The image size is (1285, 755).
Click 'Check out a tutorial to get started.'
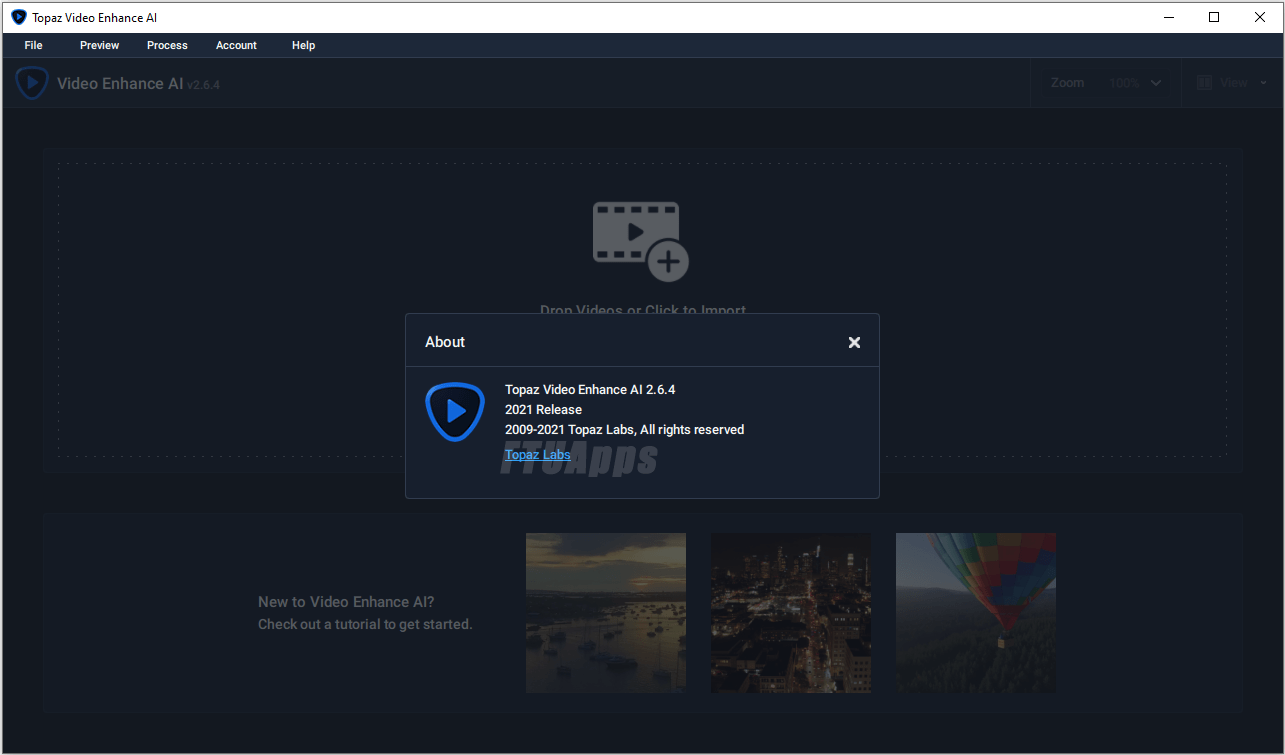pos(365,624)
